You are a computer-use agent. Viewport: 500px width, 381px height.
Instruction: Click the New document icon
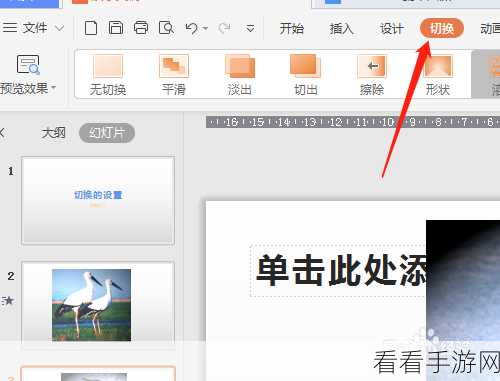click(x=91, y=28)
